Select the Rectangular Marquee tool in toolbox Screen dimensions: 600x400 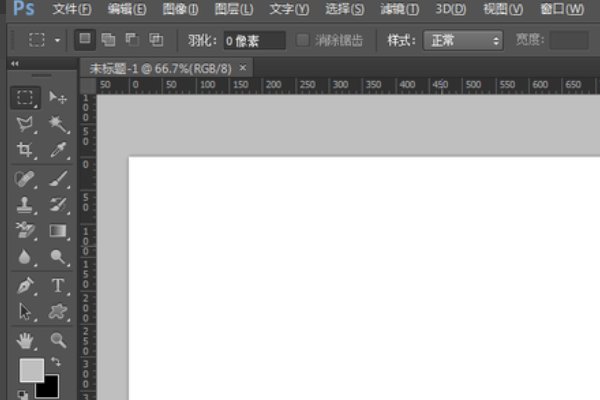point(25,98)
